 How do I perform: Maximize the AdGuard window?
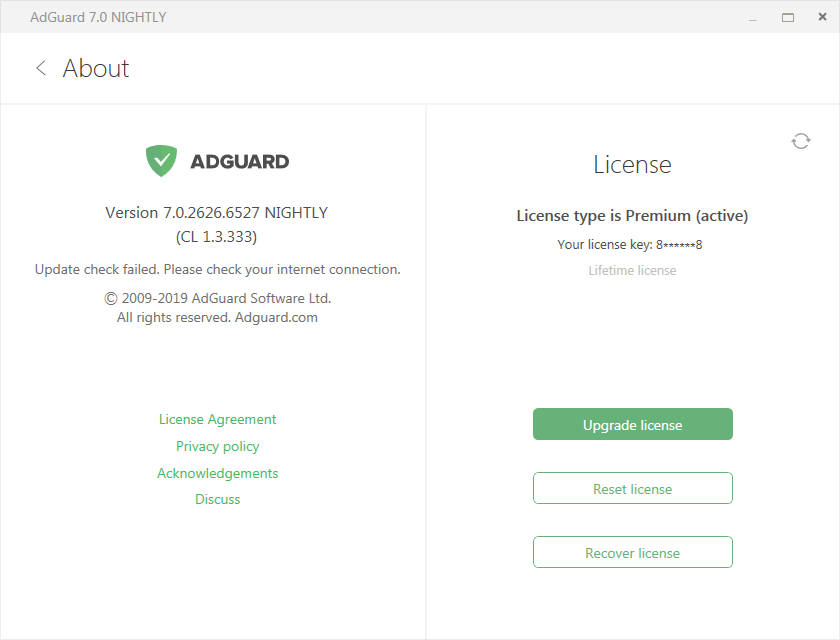point(787,17)
